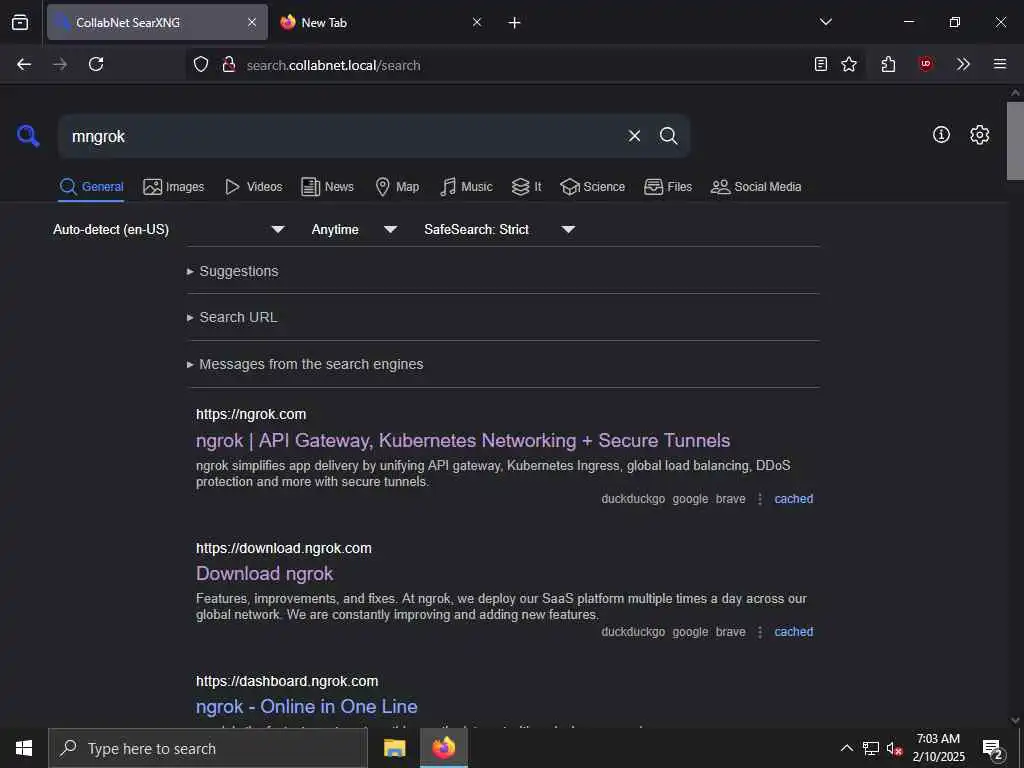Switch to the Music category

[466, 187]
